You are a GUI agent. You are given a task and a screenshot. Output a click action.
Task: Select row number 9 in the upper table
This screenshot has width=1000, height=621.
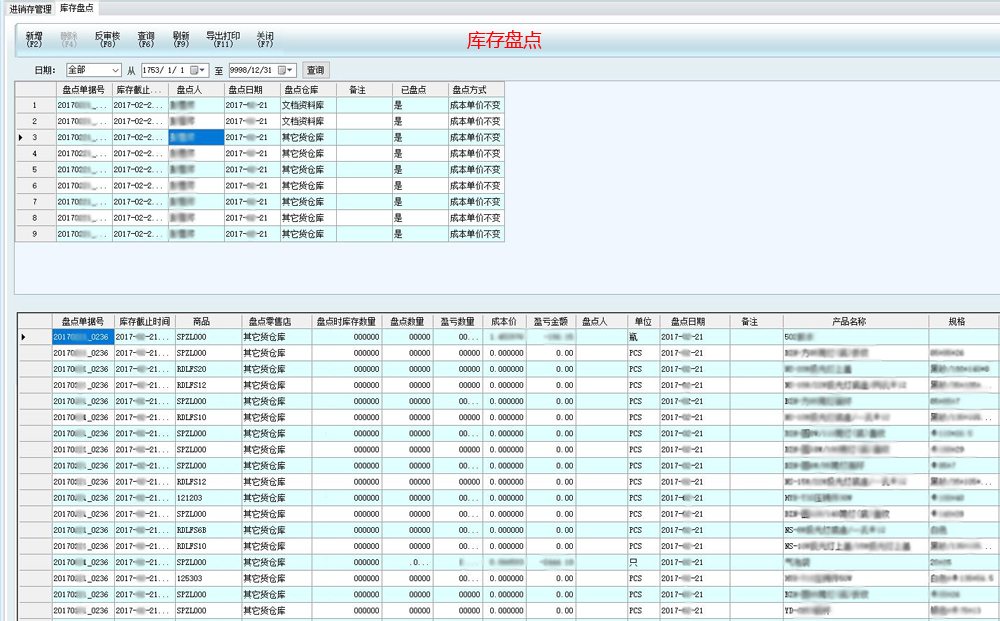pyautogui.click(x=34, y=234)
